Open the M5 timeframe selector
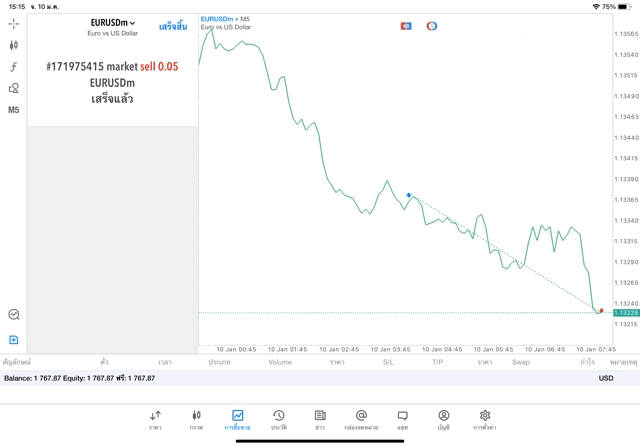Screen dimensions: 640x447 click(14, 110)
